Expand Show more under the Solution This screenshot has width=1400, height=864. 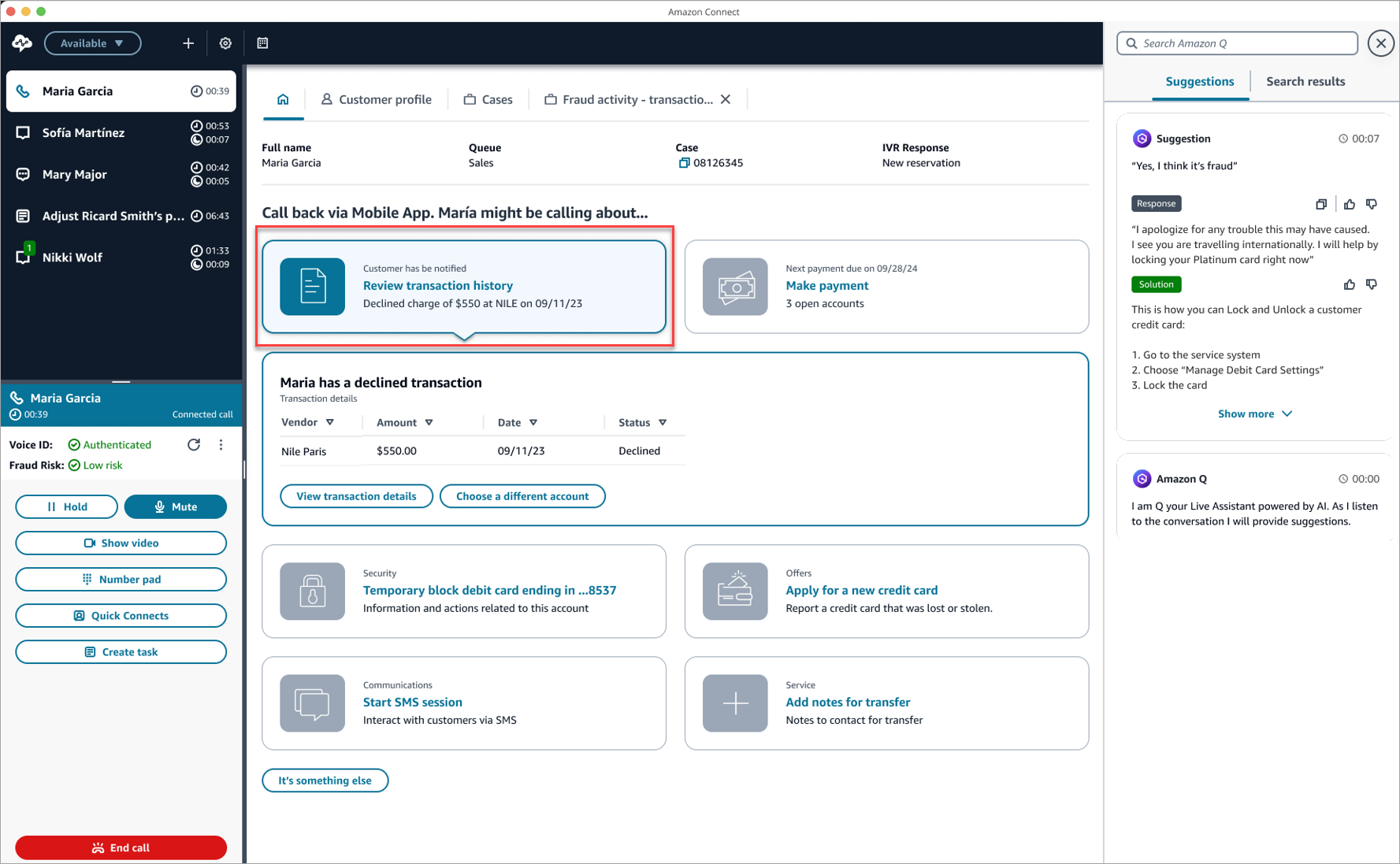click(1254, 413)
